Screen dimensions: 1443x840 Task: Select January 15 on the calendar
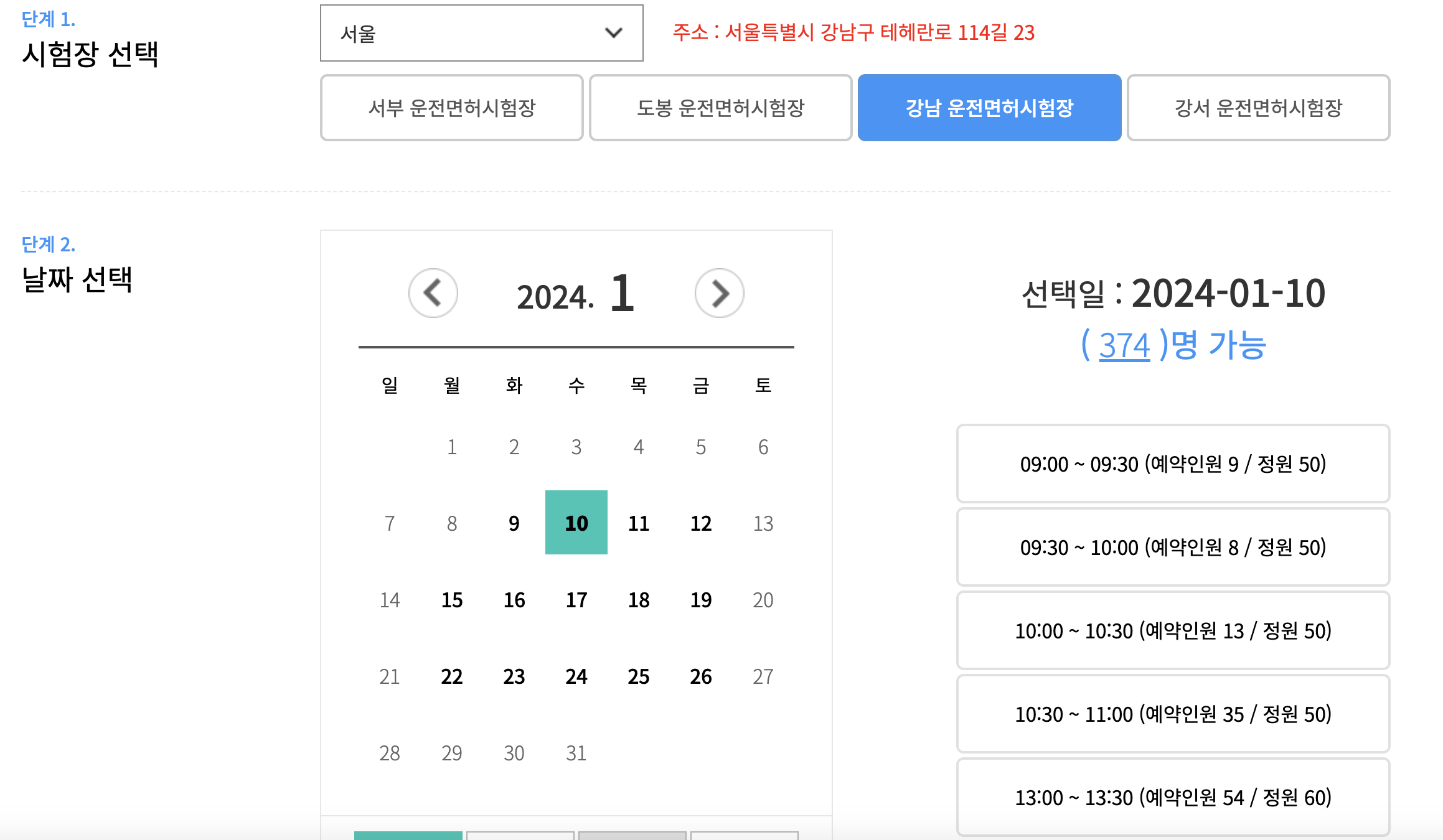pyautogui.click(x=451, y=600)
